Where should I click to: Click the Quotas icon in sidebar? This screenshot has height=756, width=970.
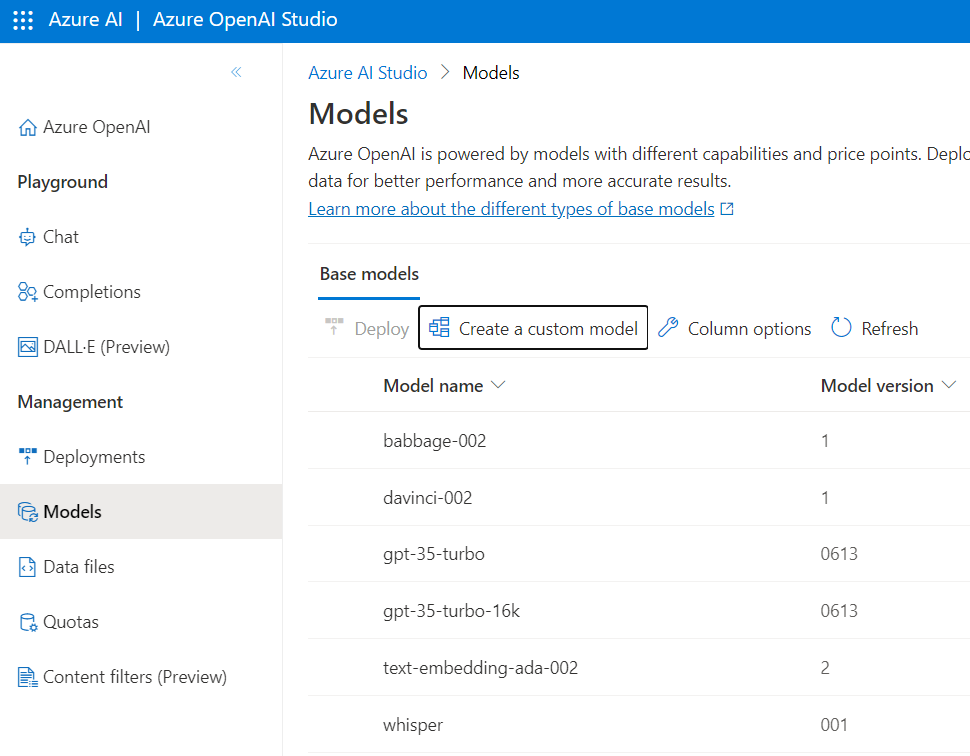tap(28, 622)
